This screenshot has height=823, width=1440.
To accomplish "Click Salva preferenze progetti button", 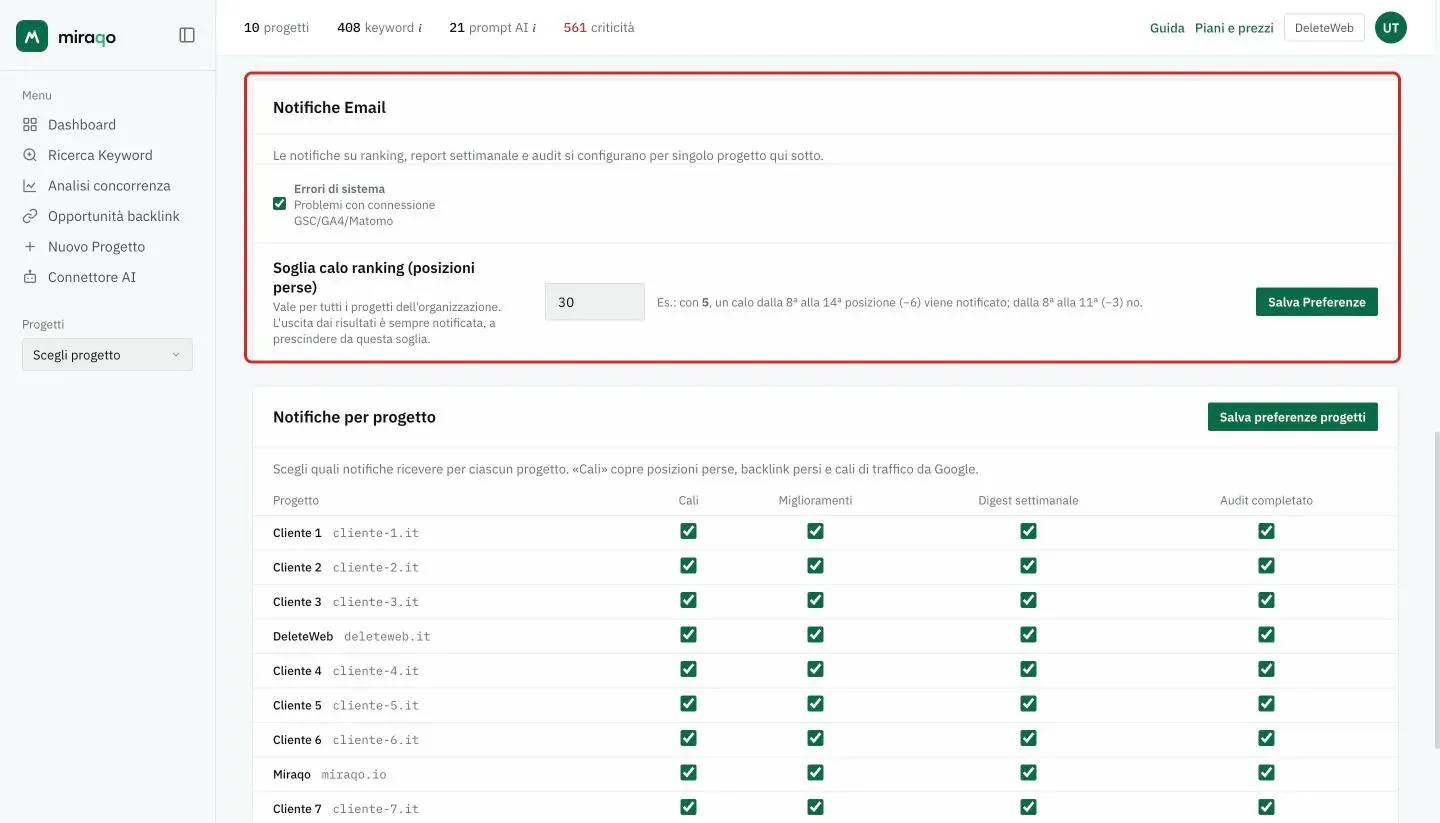I will click(x=1292, y=417).
